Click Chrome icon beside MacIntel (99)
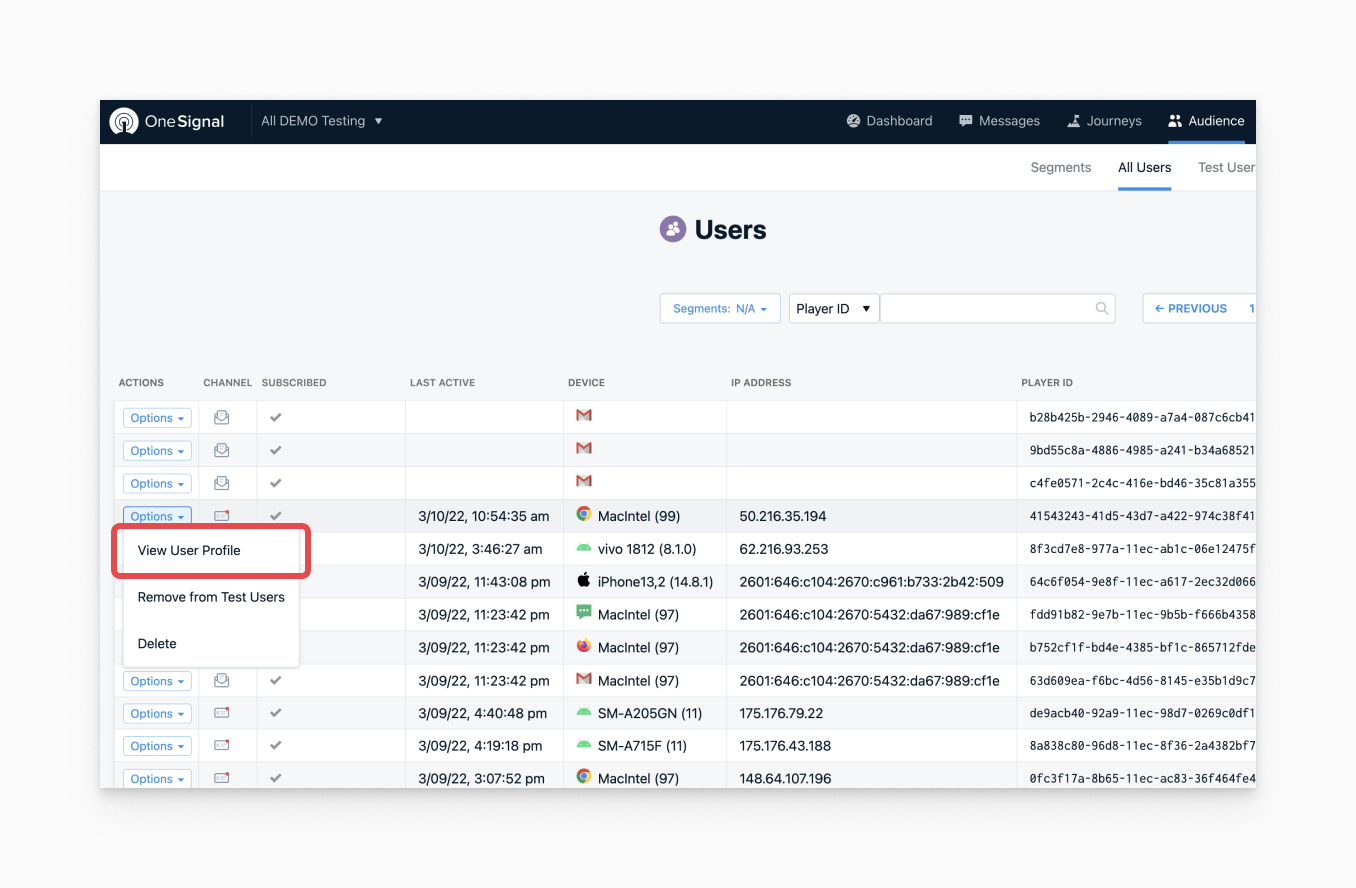1356x888 pixels. tap(584, 514)
